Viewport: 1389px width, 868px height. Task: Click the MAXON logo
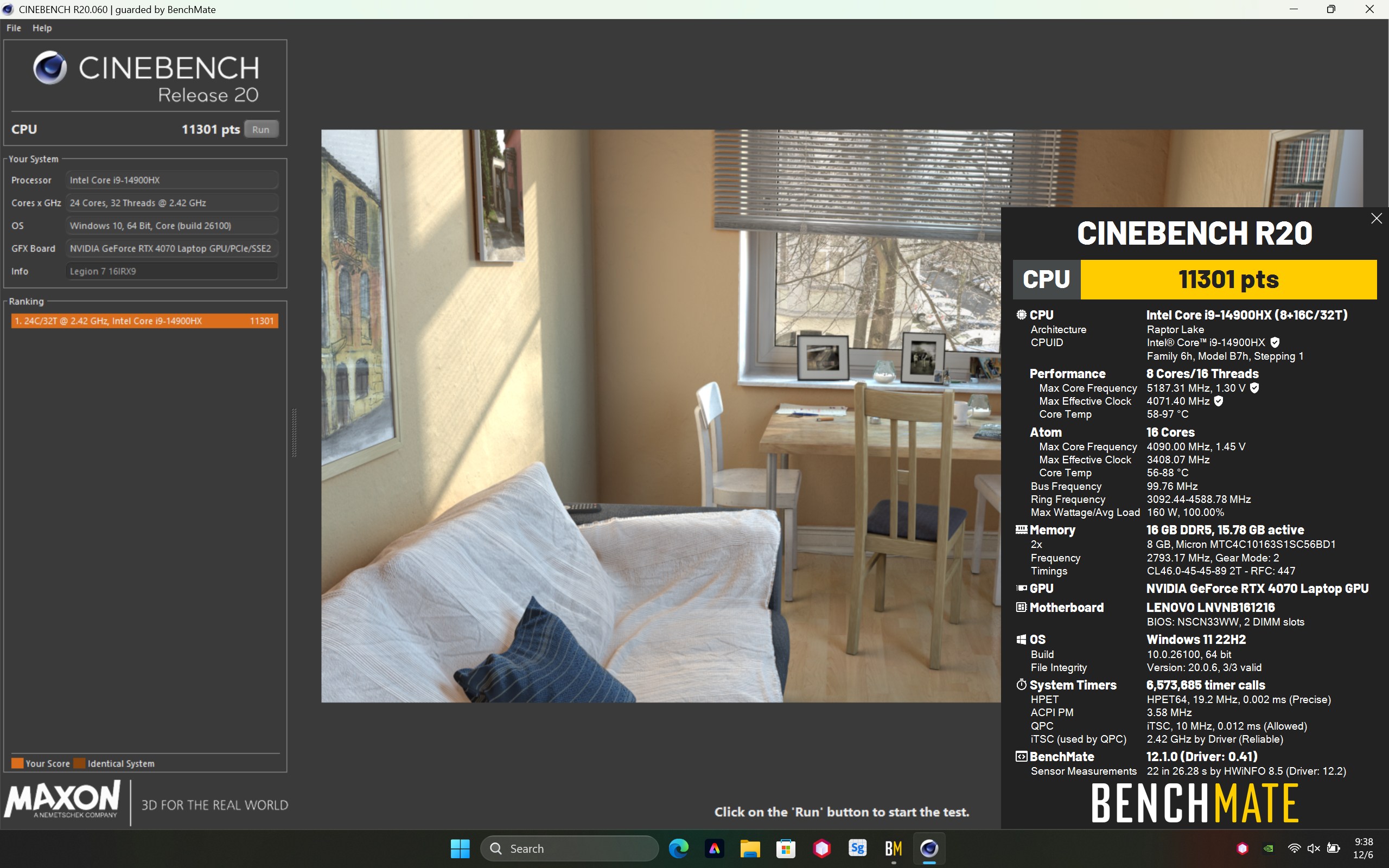[62, 799]
